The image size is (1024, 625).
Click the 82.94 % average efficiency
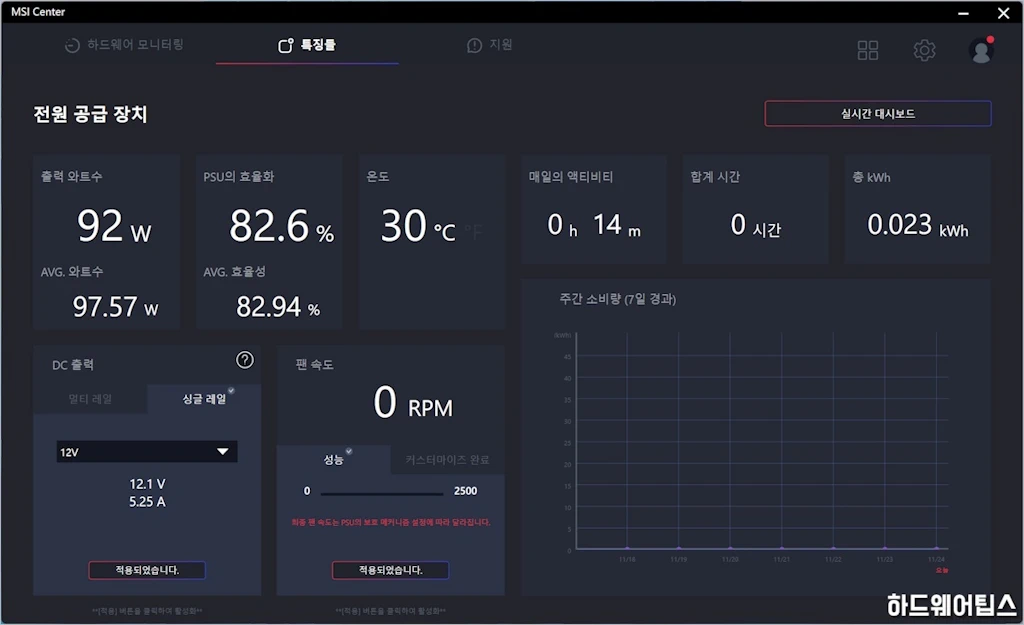click(x=278, y=307)
